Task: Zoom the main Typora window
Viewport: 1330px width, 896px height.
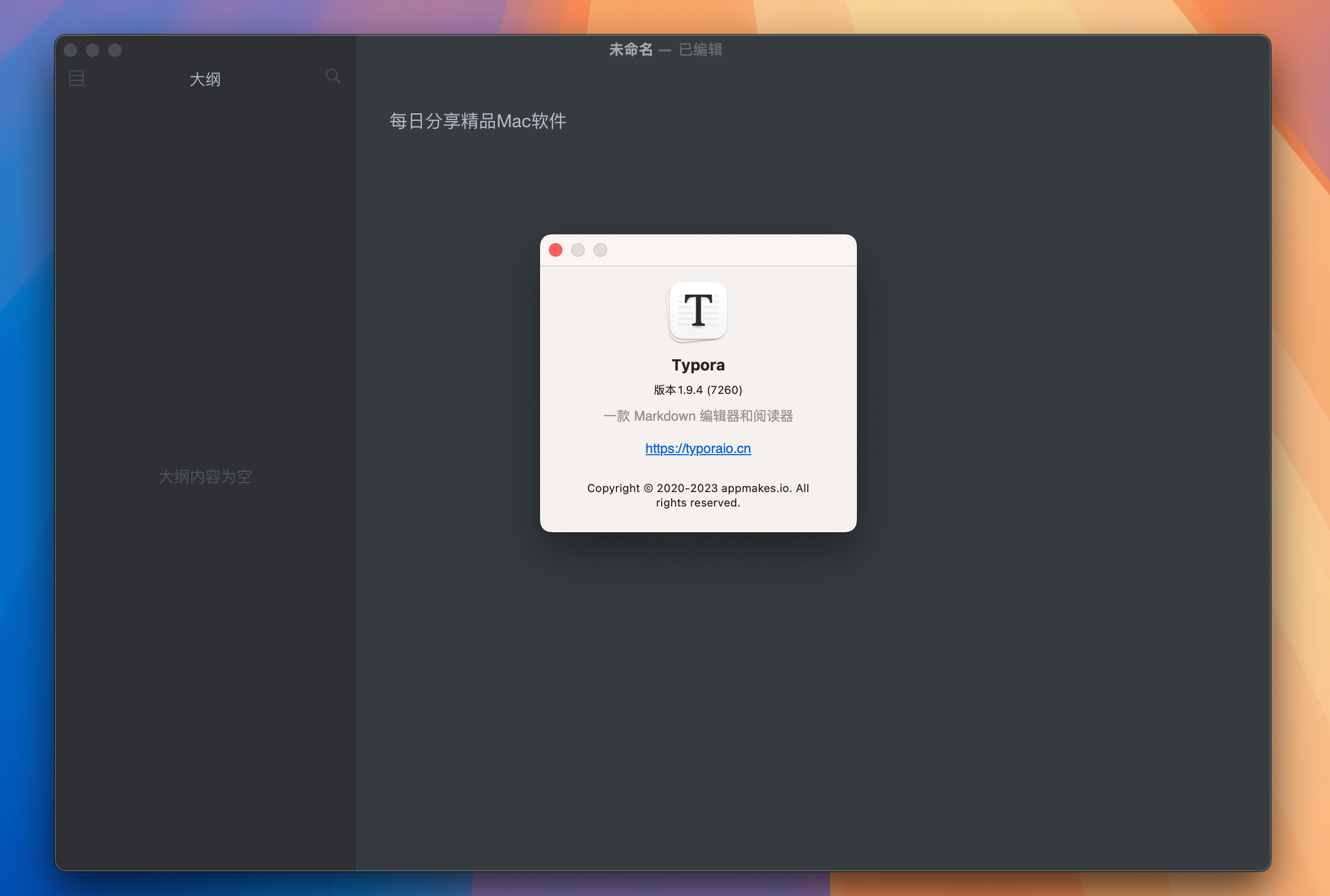Action: pyautogui.click(x=115, y=50)
